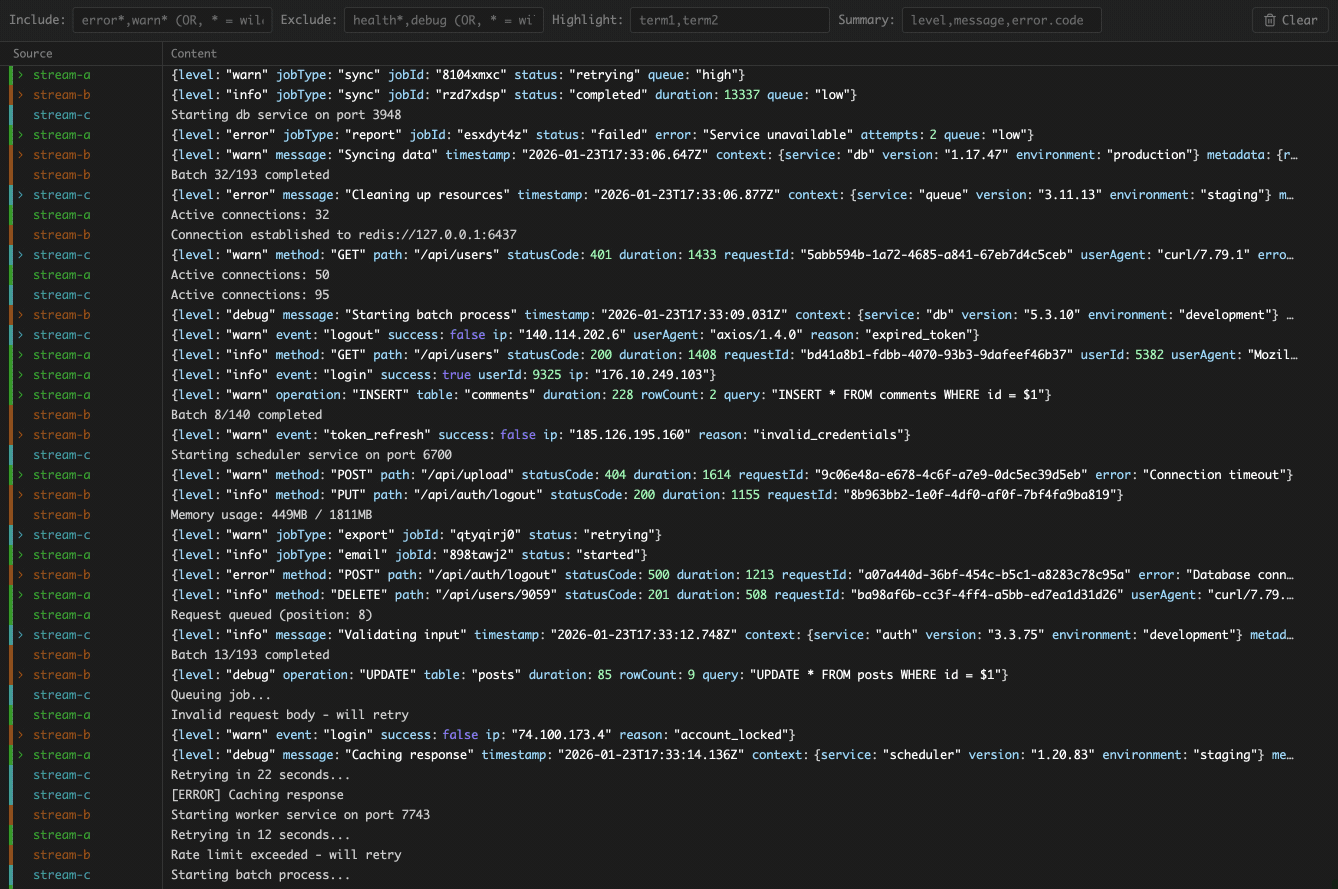Focus the Include filter input field
The height and width of the screenshot is (889, 1338).
(170, 19)
